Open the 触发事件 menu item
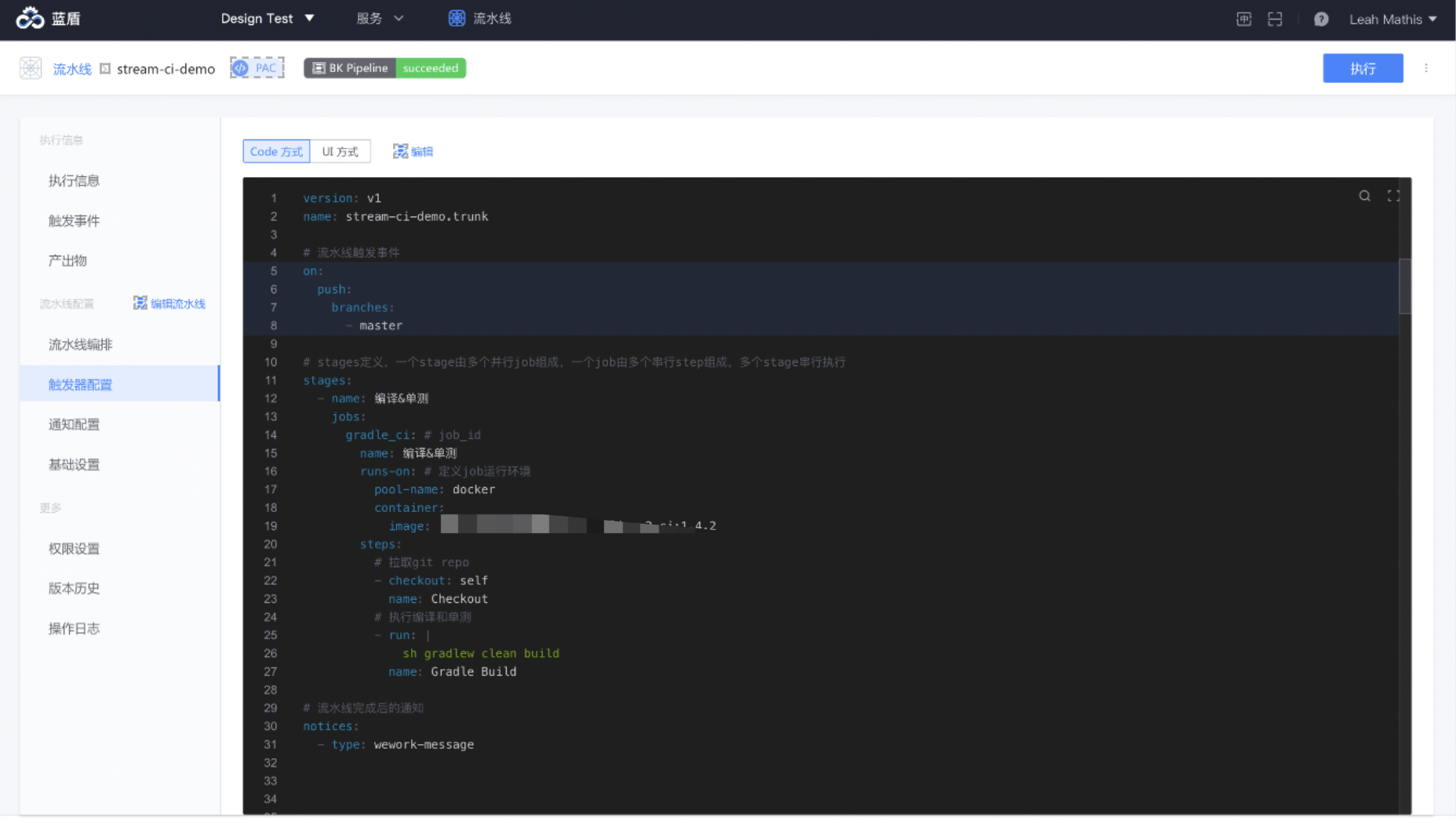 [74, 220]
